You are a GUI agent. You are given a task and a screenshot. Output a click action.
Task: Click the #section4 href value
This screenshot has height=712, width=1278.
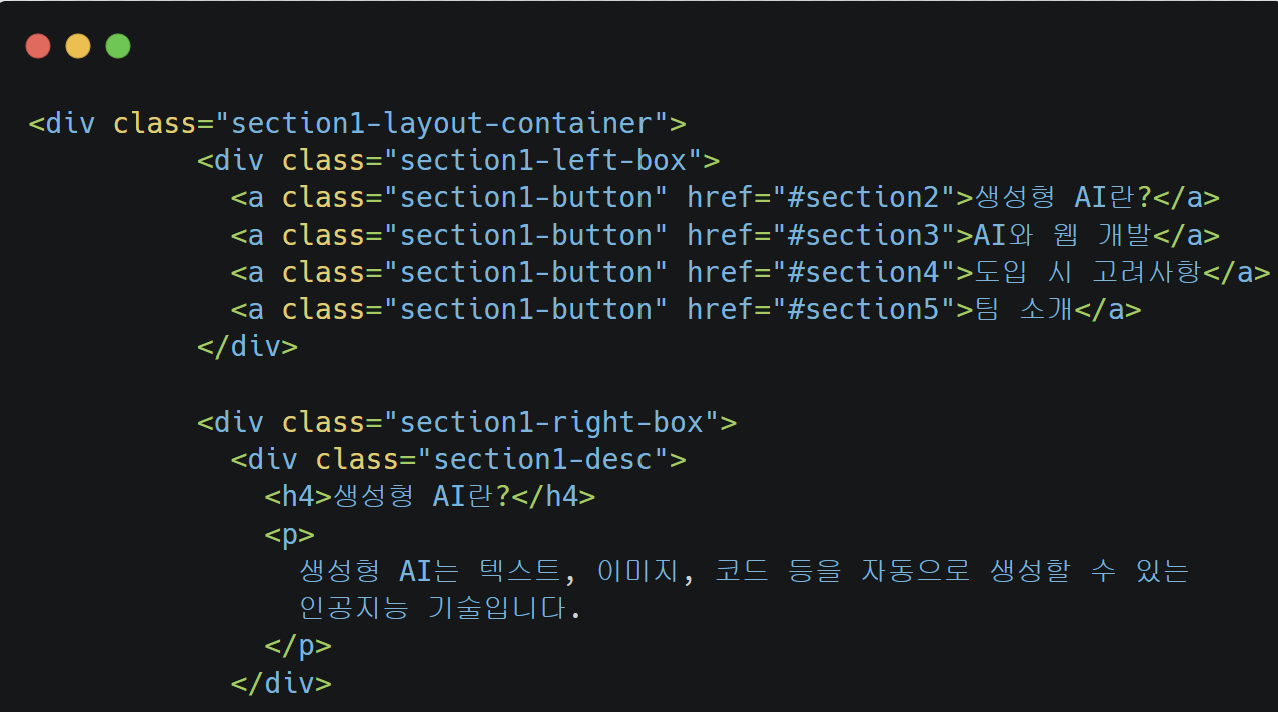point(864,272)
